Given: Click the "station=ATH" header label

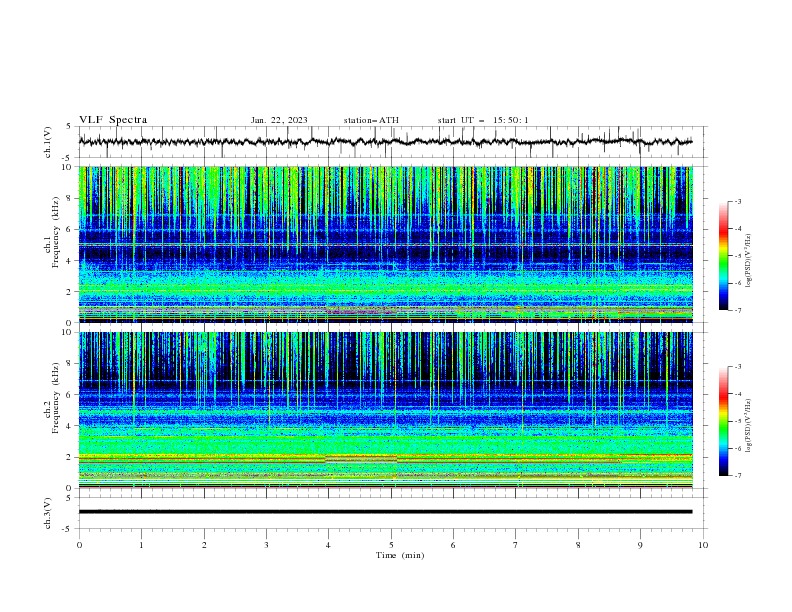Looking at the screenshot, I should 371,120.
